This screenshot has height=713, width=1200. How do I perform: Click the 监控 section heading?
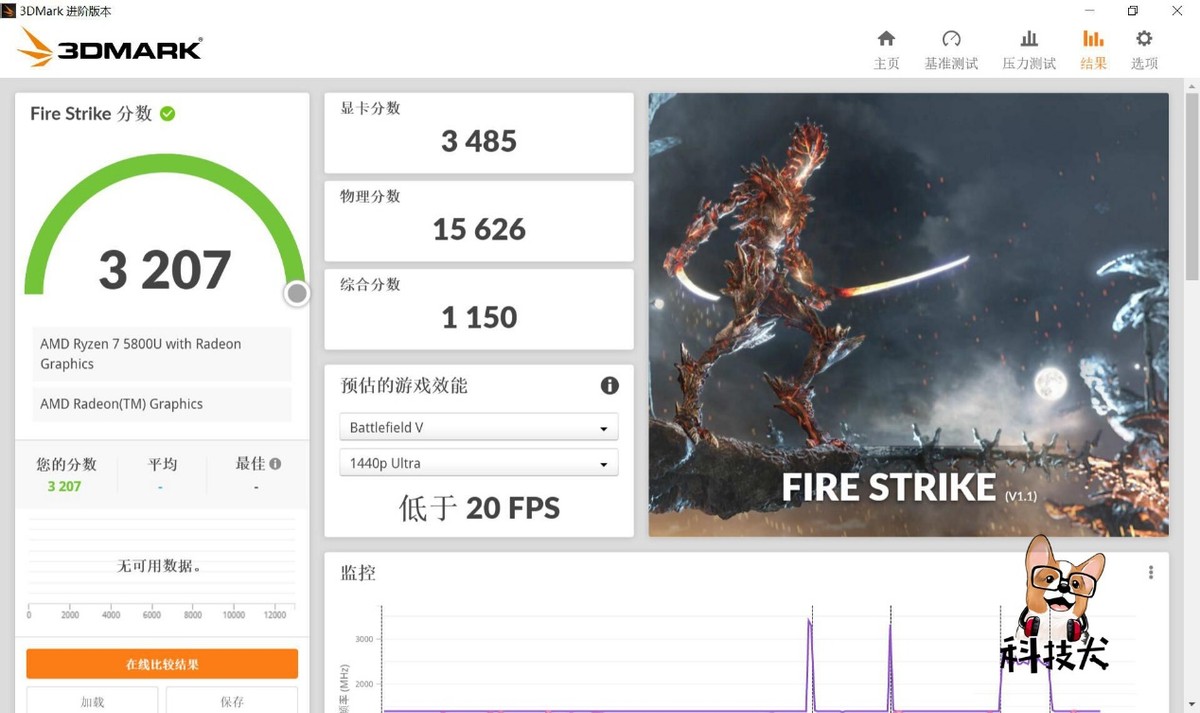coord(358,573)
